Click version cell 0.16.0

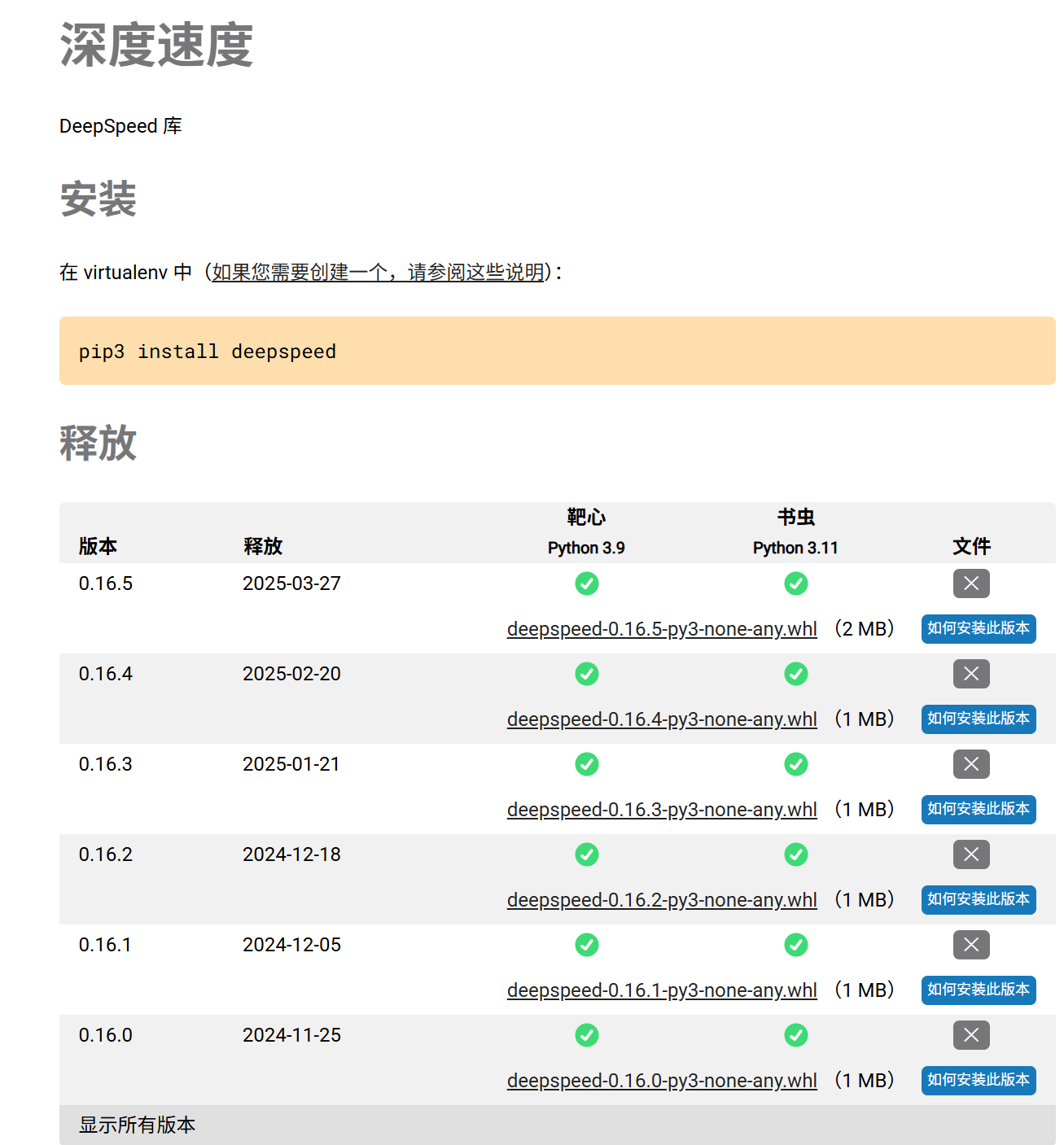click(x=106, y=1035)
